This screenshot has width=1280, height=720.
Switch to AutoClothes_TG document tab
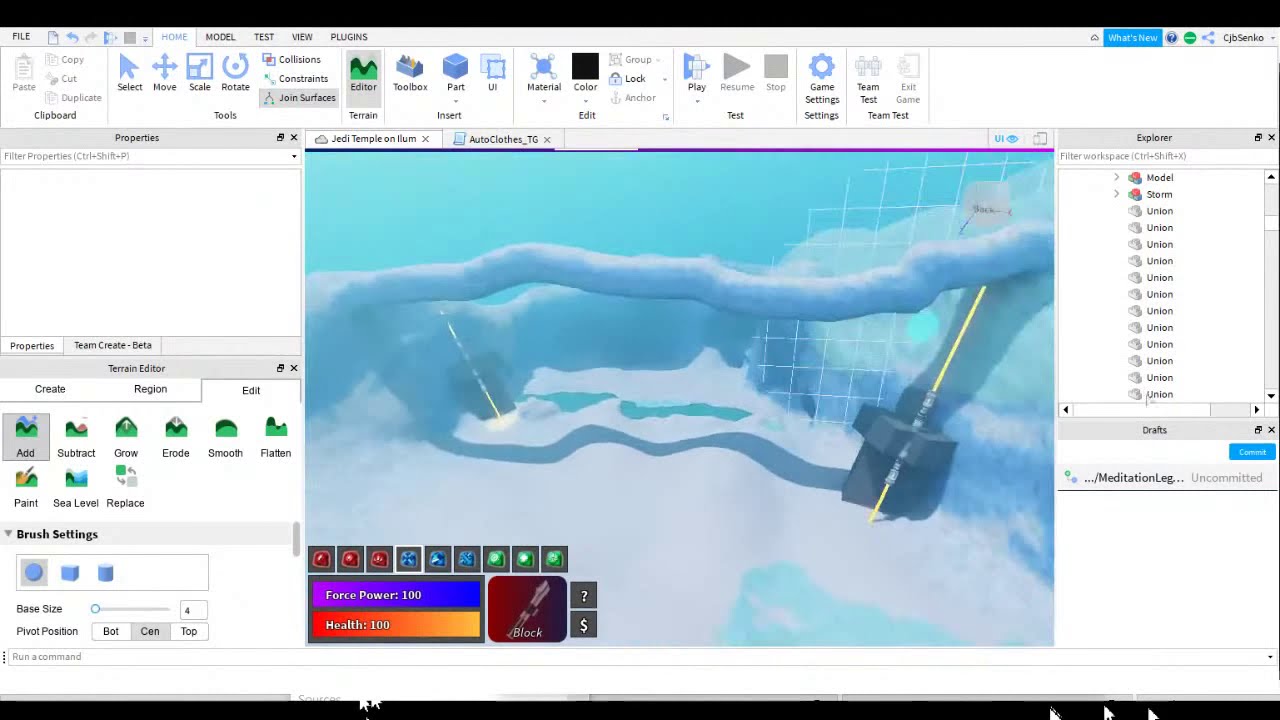pyautogui.click(x=503, y=139)
